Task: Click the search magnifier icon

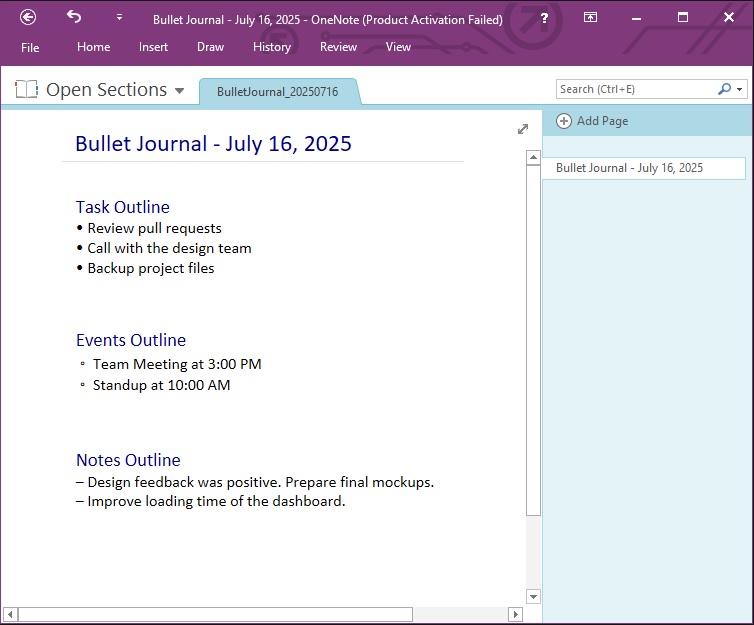Action: (x=724, y=89)
